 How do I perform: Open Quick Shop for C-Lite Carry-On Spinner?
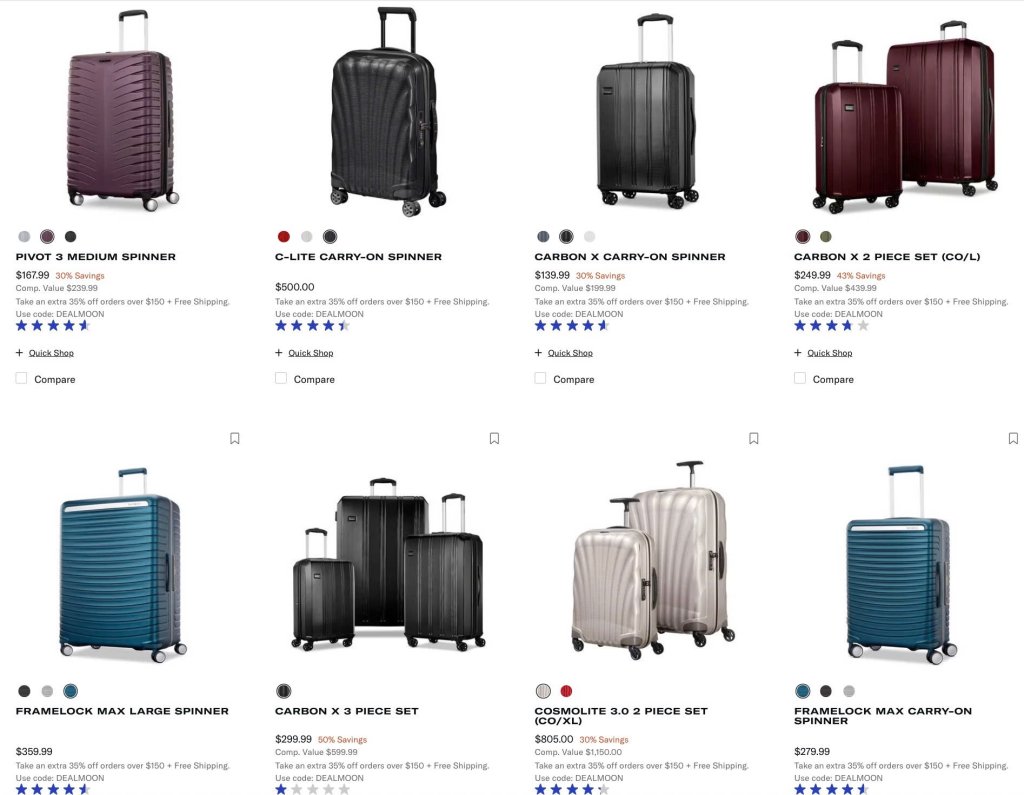tap(311, 353)
